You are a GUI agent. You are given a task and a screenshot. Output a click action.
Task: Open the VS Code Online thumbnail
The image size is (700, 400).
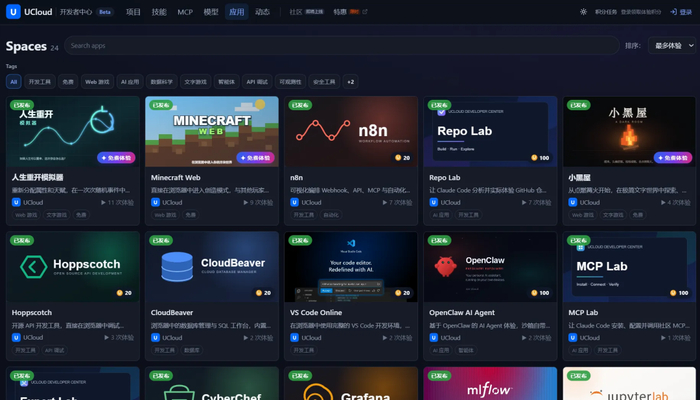351,267
